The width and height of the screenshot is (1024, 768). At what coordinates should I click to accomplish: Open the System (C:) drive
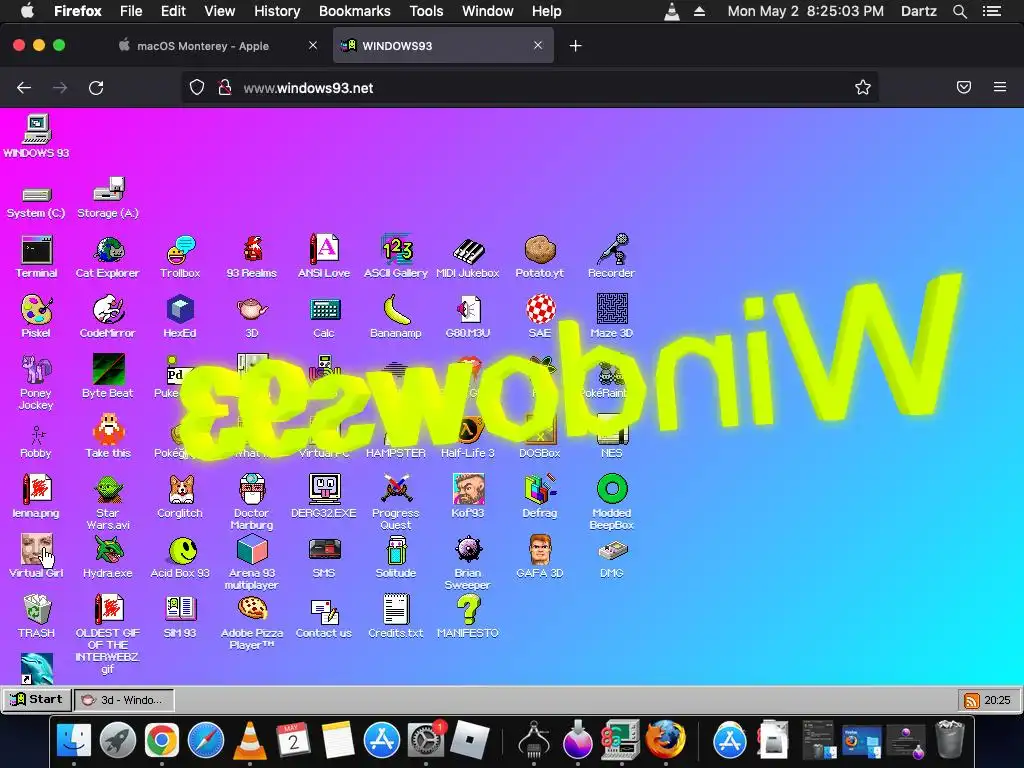pos(37,194)
